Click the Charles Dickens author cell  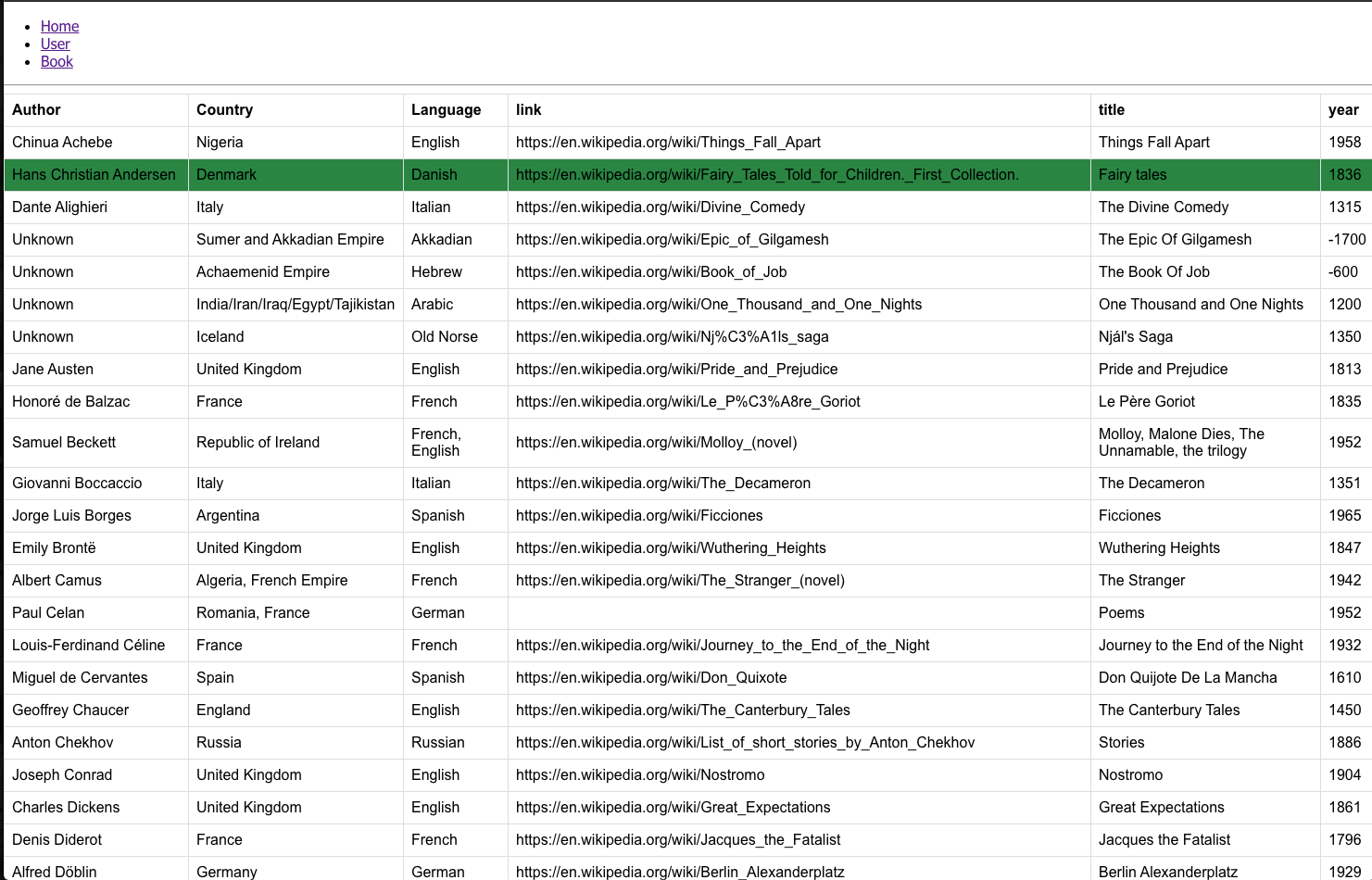(96, 808)
